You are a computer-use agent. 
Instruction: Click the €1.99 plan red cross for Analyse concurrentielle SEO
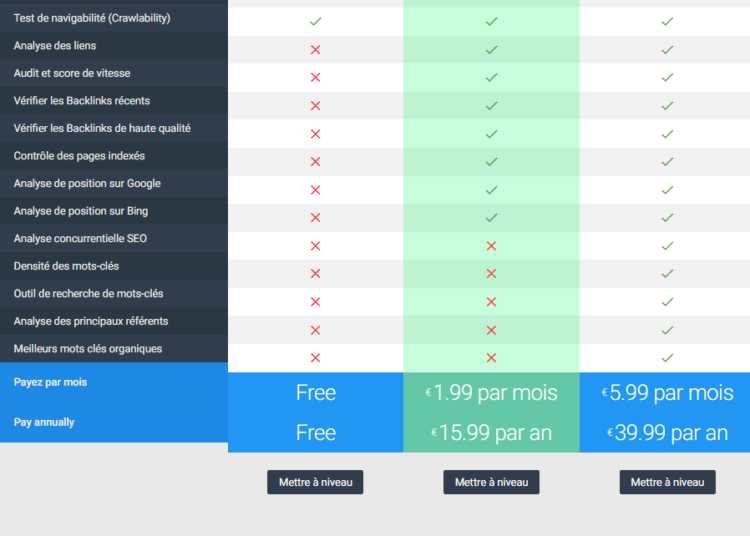[x=491, y=245]
